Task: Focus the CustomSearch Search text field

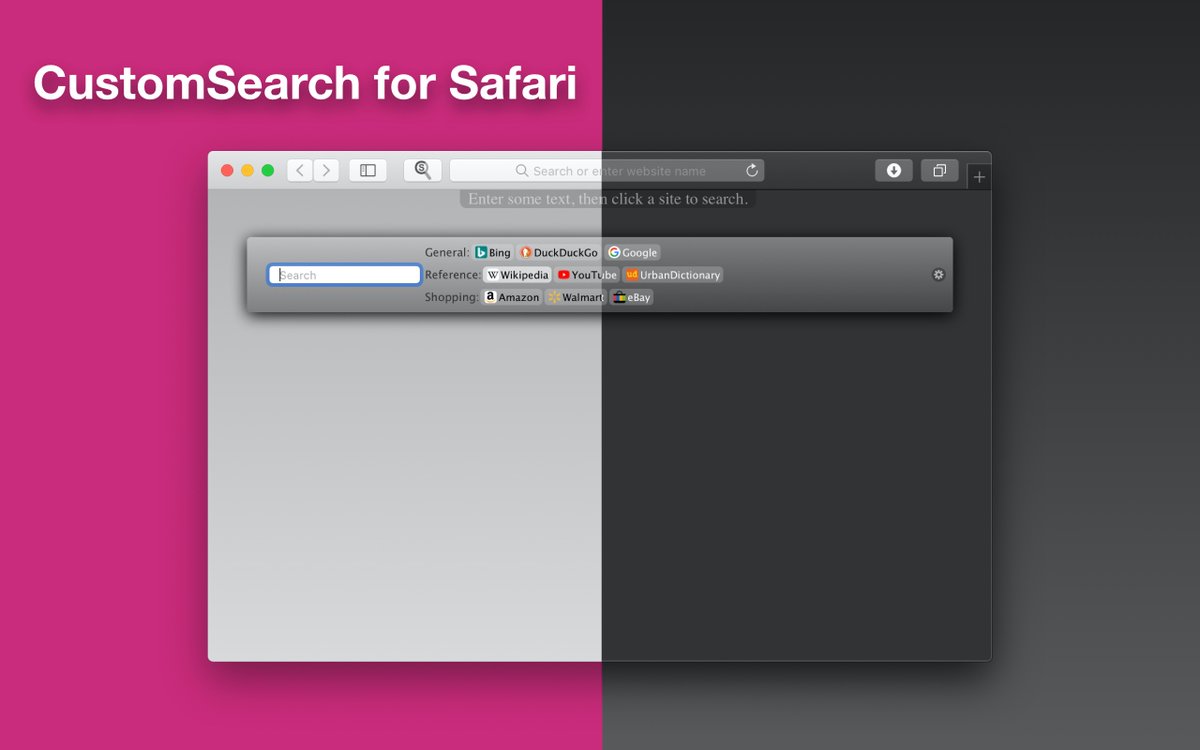Action: coord(344,275)
